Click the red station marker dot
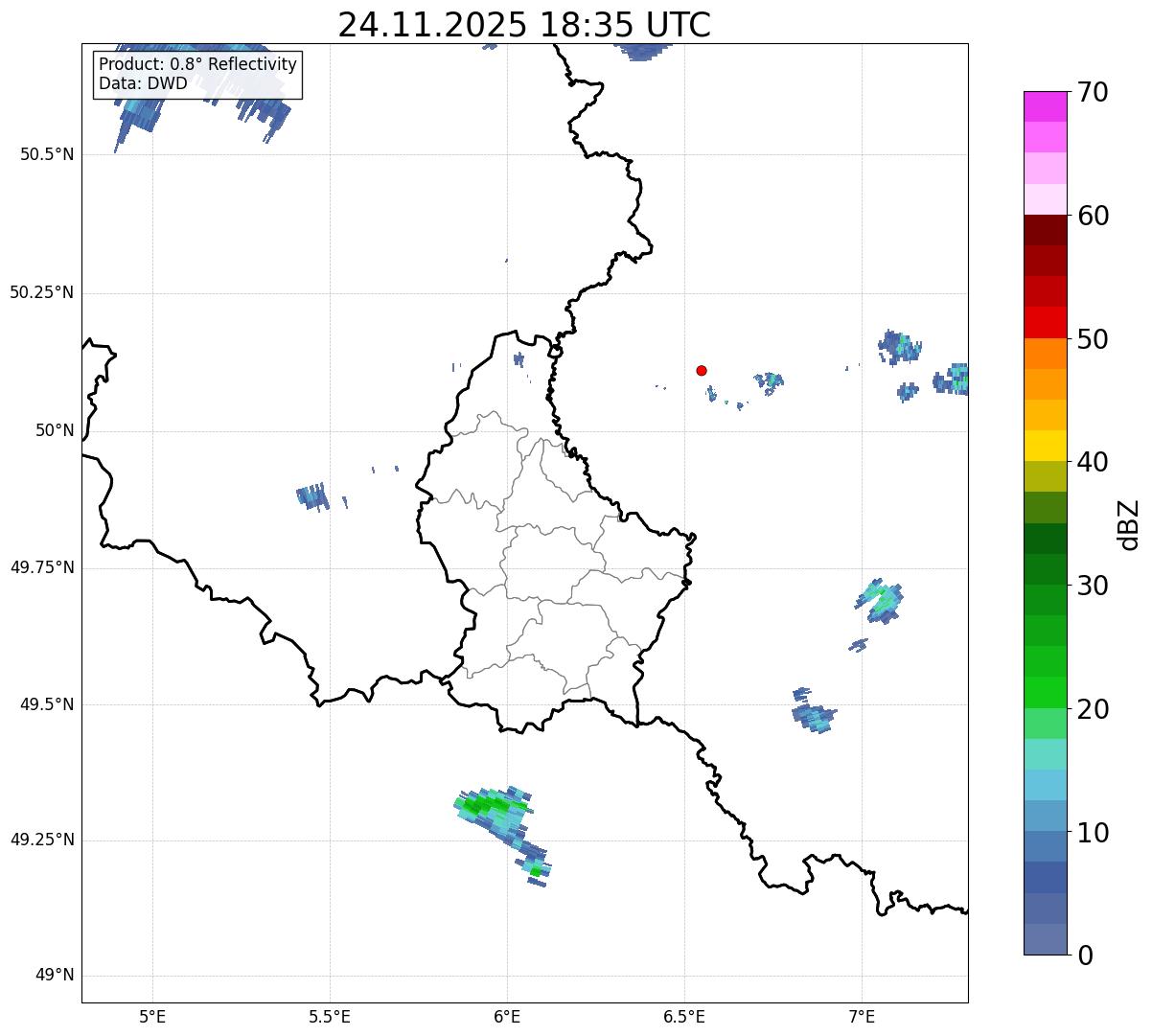This screenshot has height=1036, width=1152. [702, 370]
